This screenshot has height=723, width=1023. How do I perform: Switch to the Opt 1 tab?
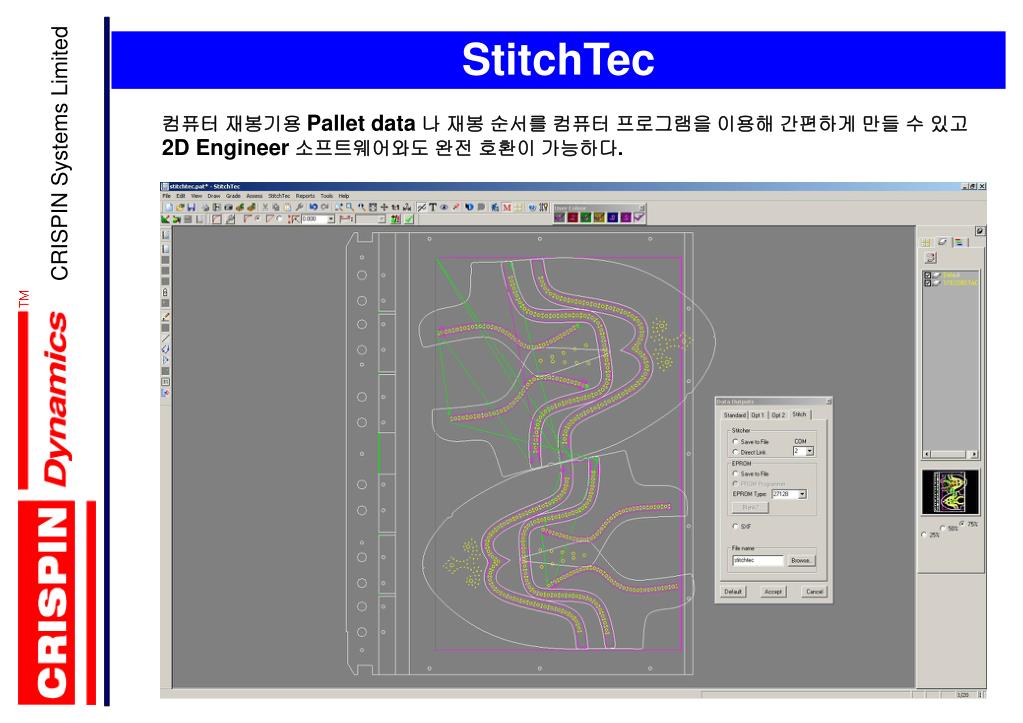click(x=757, y=415)
